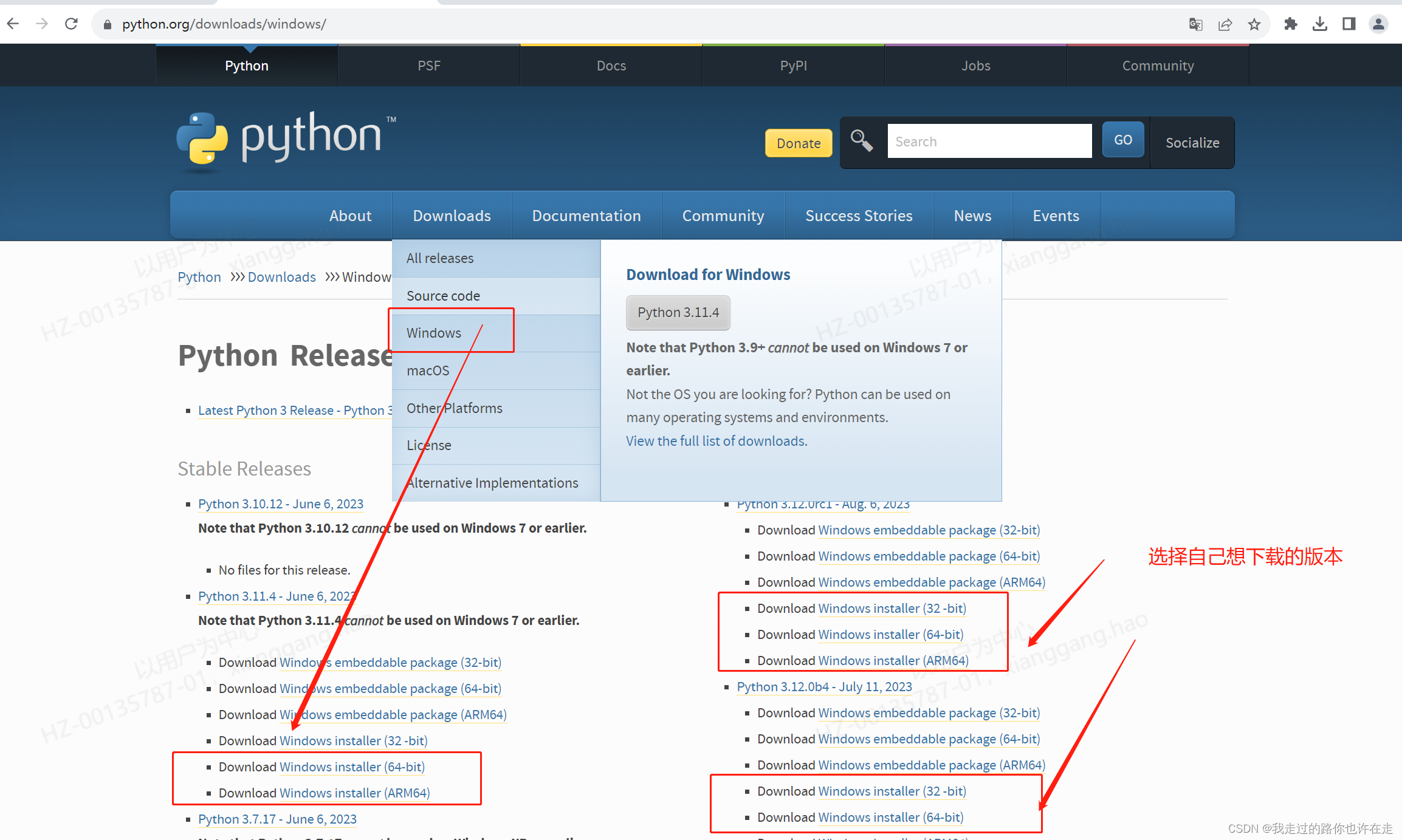Download 3.12.0rc1 embeddable package (ARM64)
This screenshot has width=1402, height=840.
click(x=932, y=582)
